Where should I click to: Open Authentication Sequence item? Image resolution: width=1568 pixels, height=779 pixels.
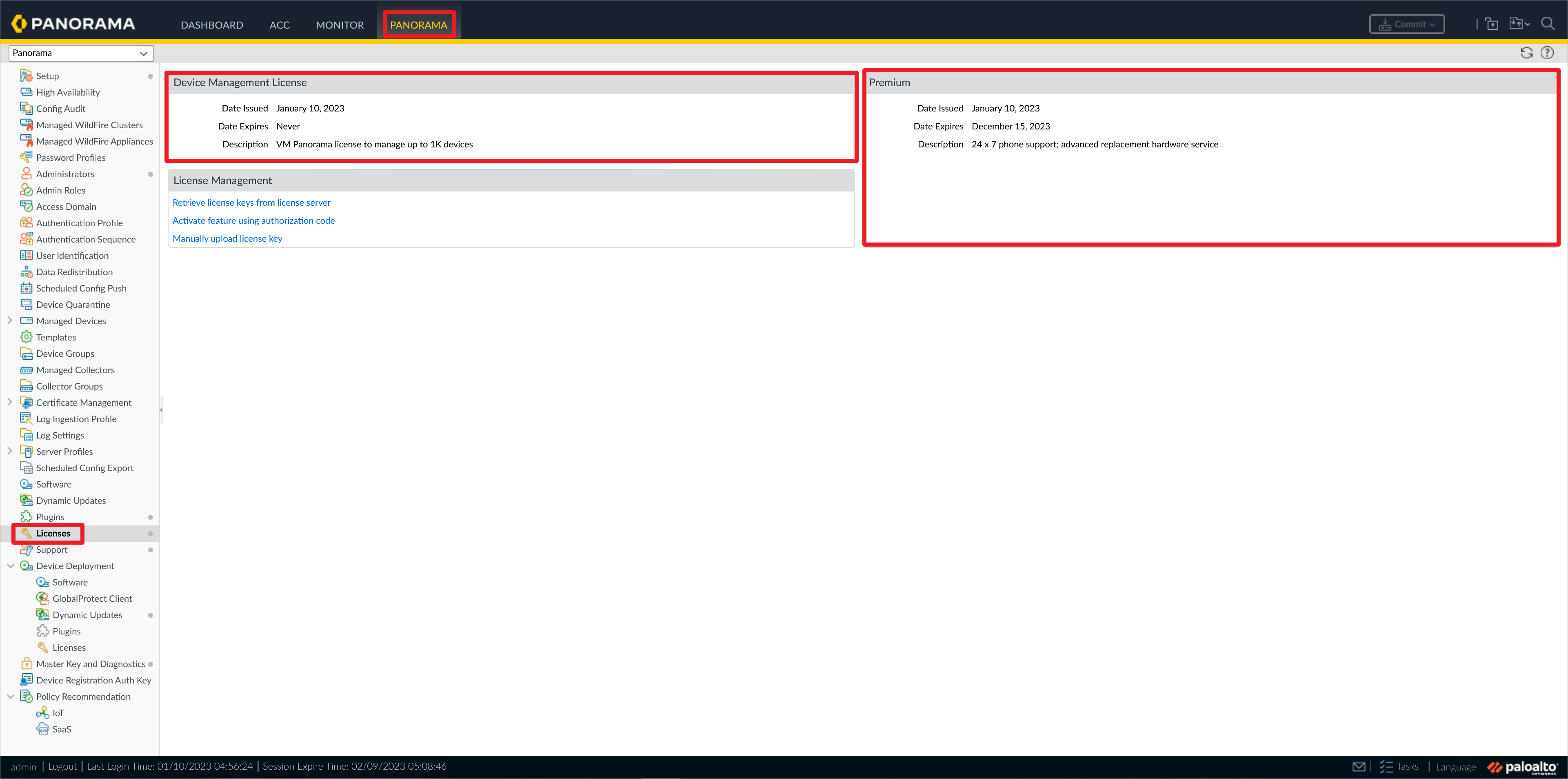tap(86, 239)
